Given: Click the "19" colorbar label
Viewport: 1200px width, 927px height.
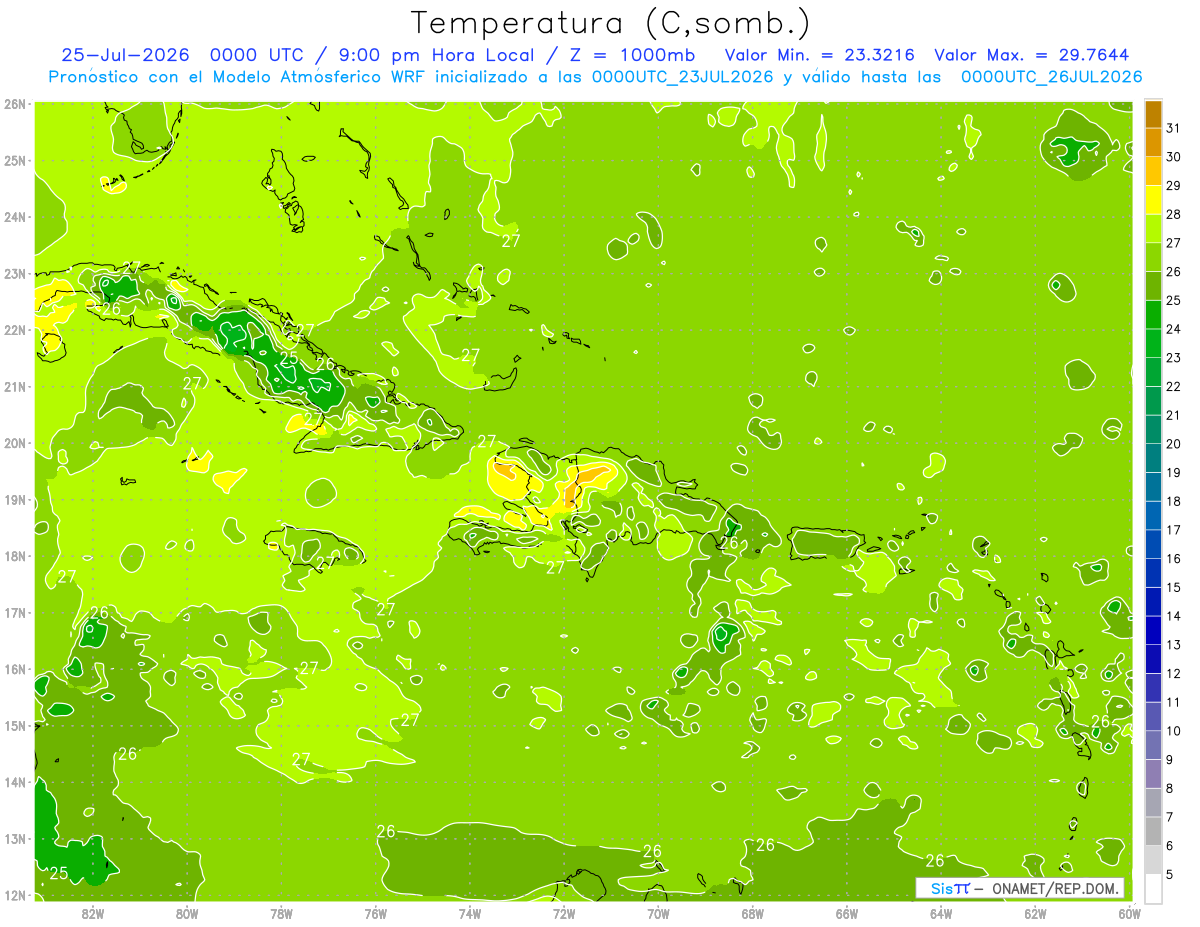Looking at the screenshot, I should [x=1174, y=473].
